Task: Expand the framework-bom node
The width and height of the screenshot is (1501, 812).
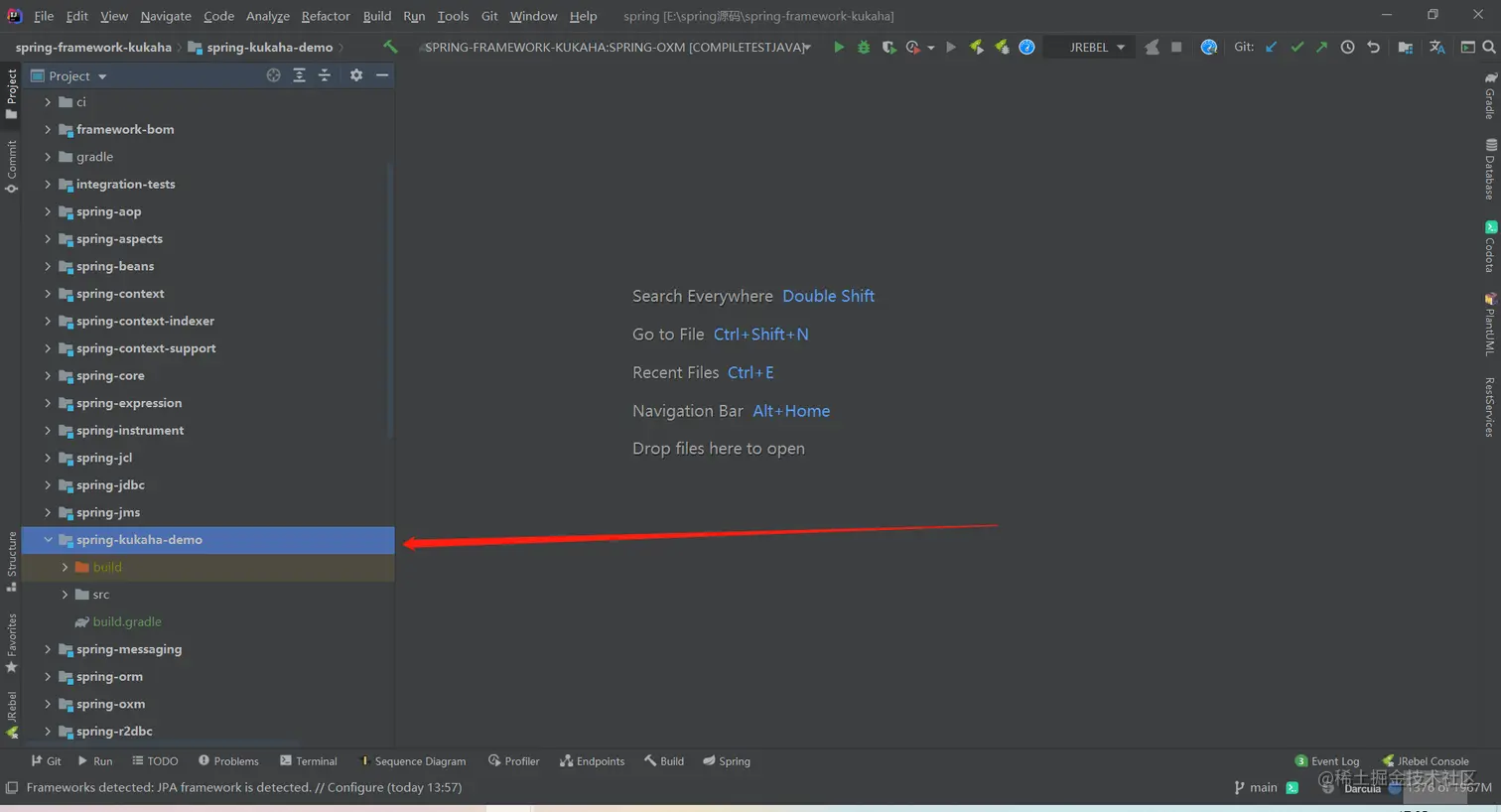Action: pos(48,129)
